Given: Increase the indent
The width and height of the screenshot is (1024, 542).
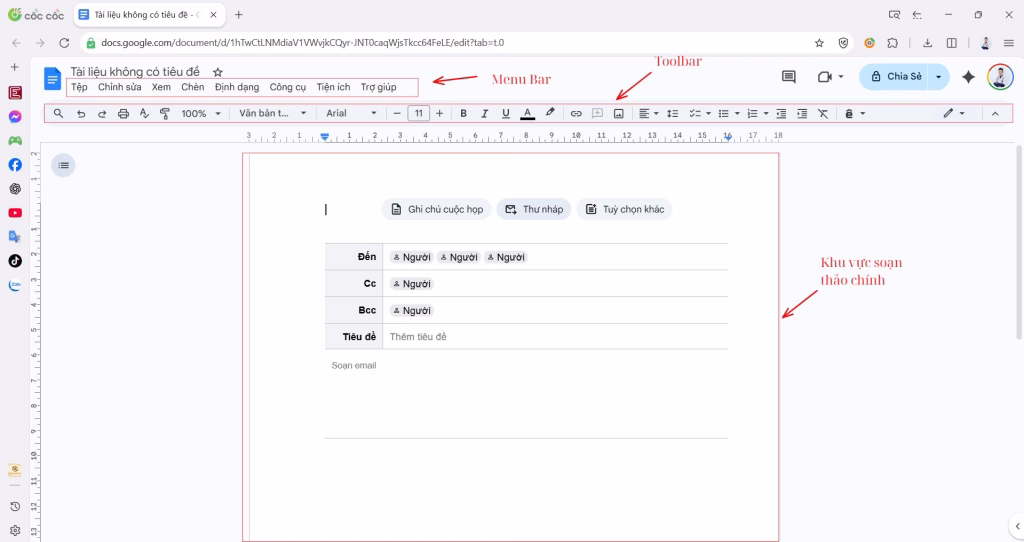Looking at the screenshot, I should click(x=802, y=114).
